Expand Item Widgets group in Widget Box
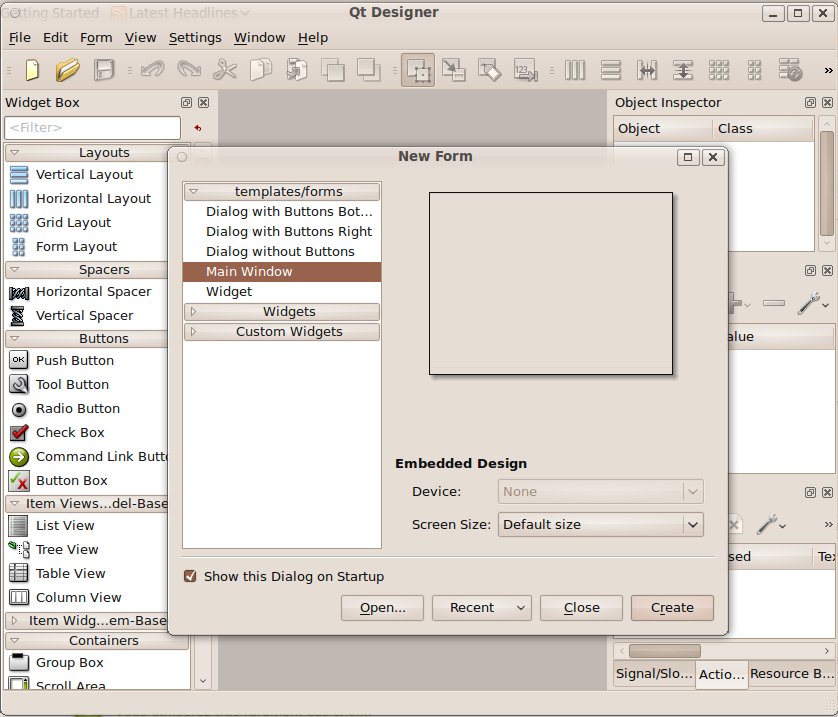The image size is (838, 717). click(15, 620)
